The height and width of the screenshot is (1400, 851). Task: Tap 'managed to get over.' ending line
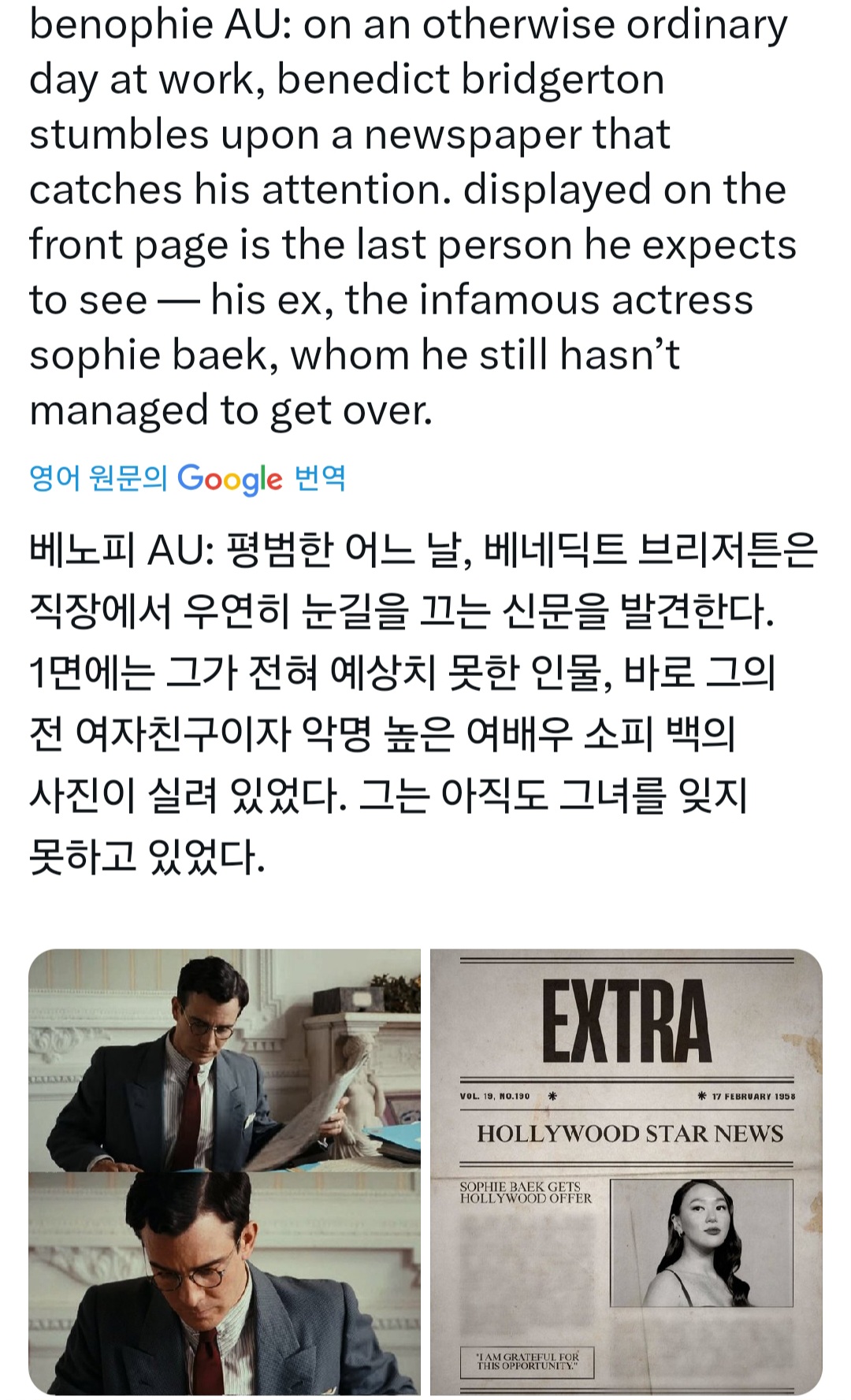tap(231, 410)
